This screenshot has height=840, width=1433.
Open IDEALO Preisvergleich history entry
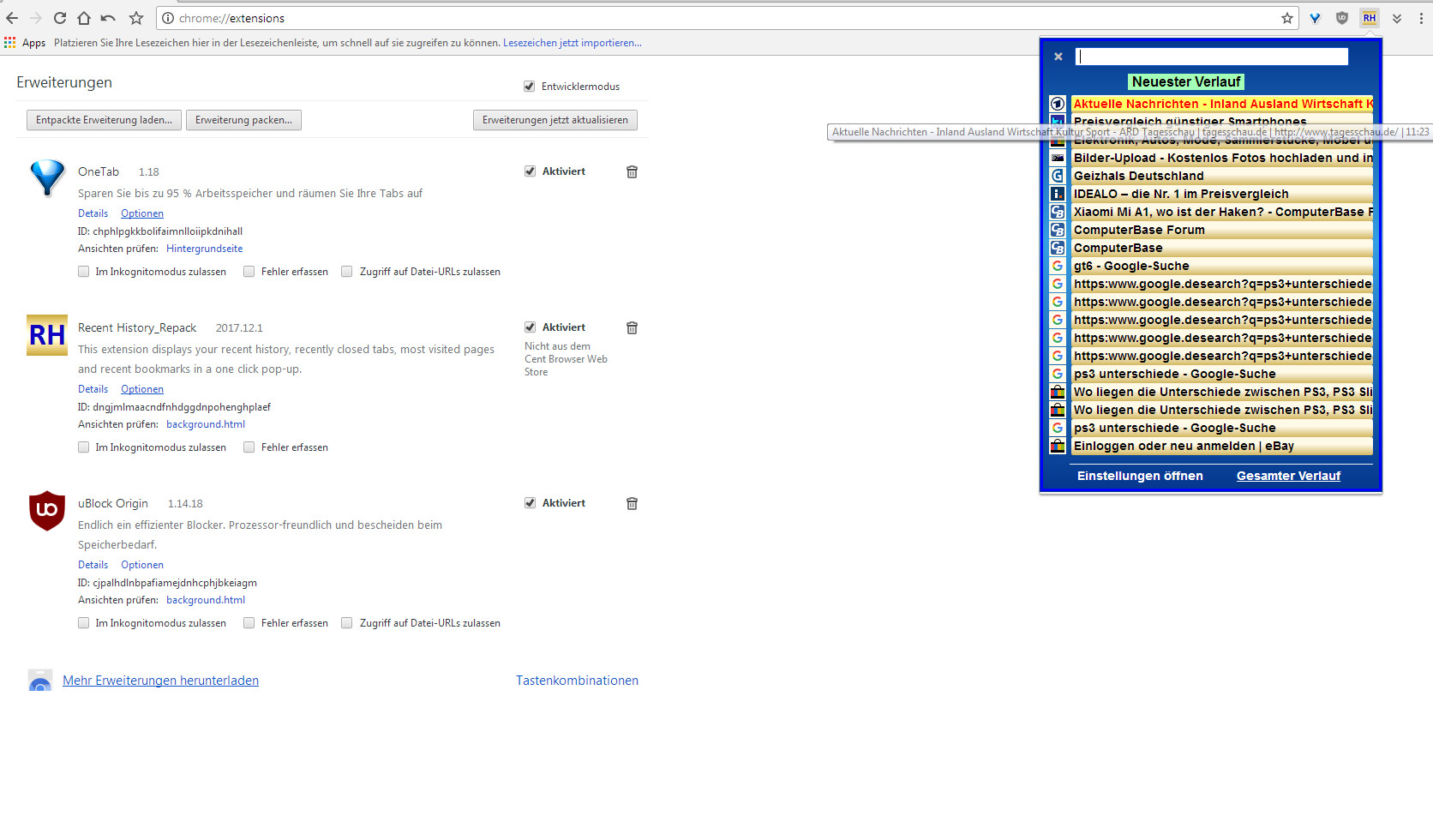pyautogui.click(x=1222, y=194)
